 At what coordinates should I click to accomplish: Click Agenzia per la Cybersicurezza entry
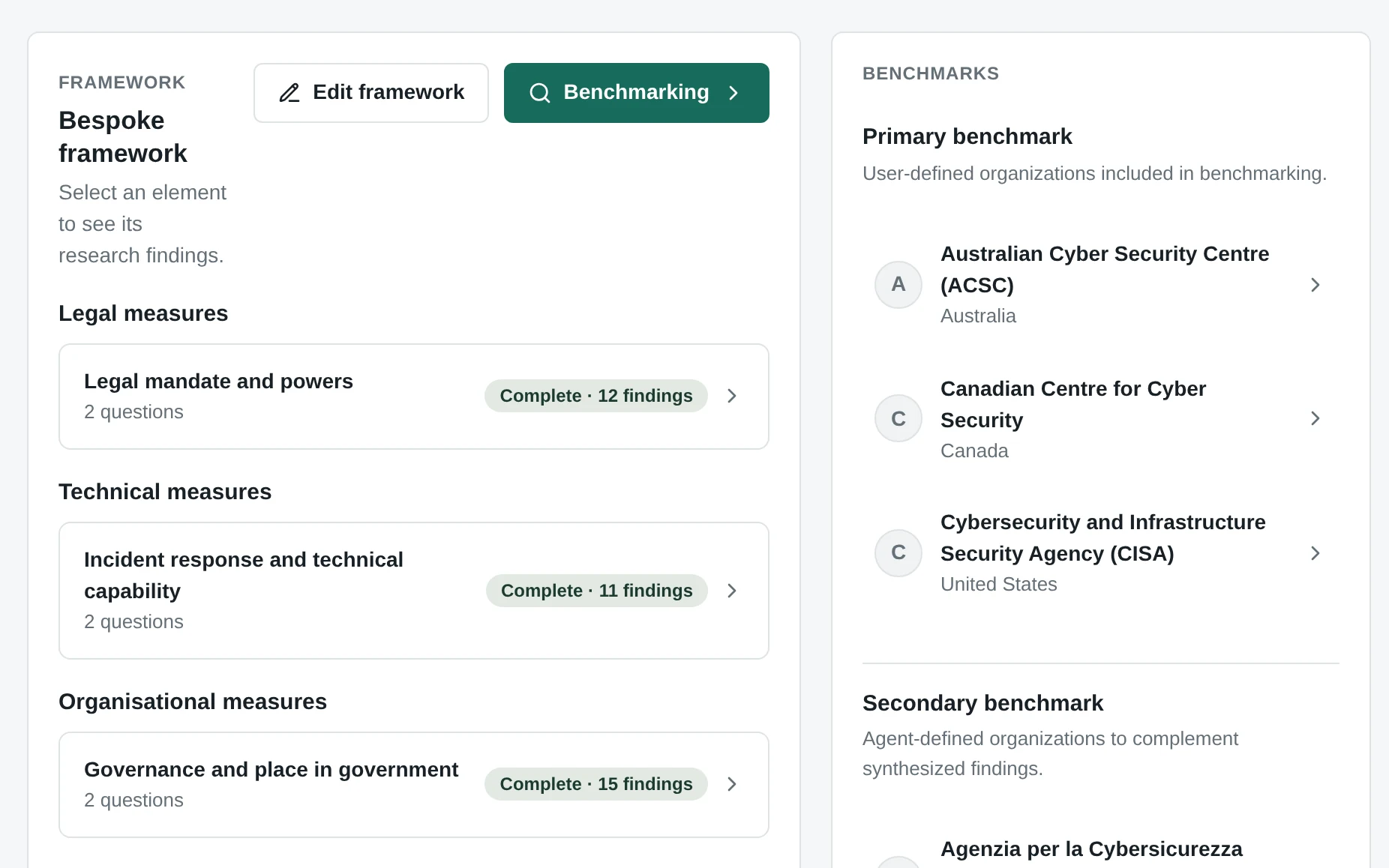tap(1091, 849)
